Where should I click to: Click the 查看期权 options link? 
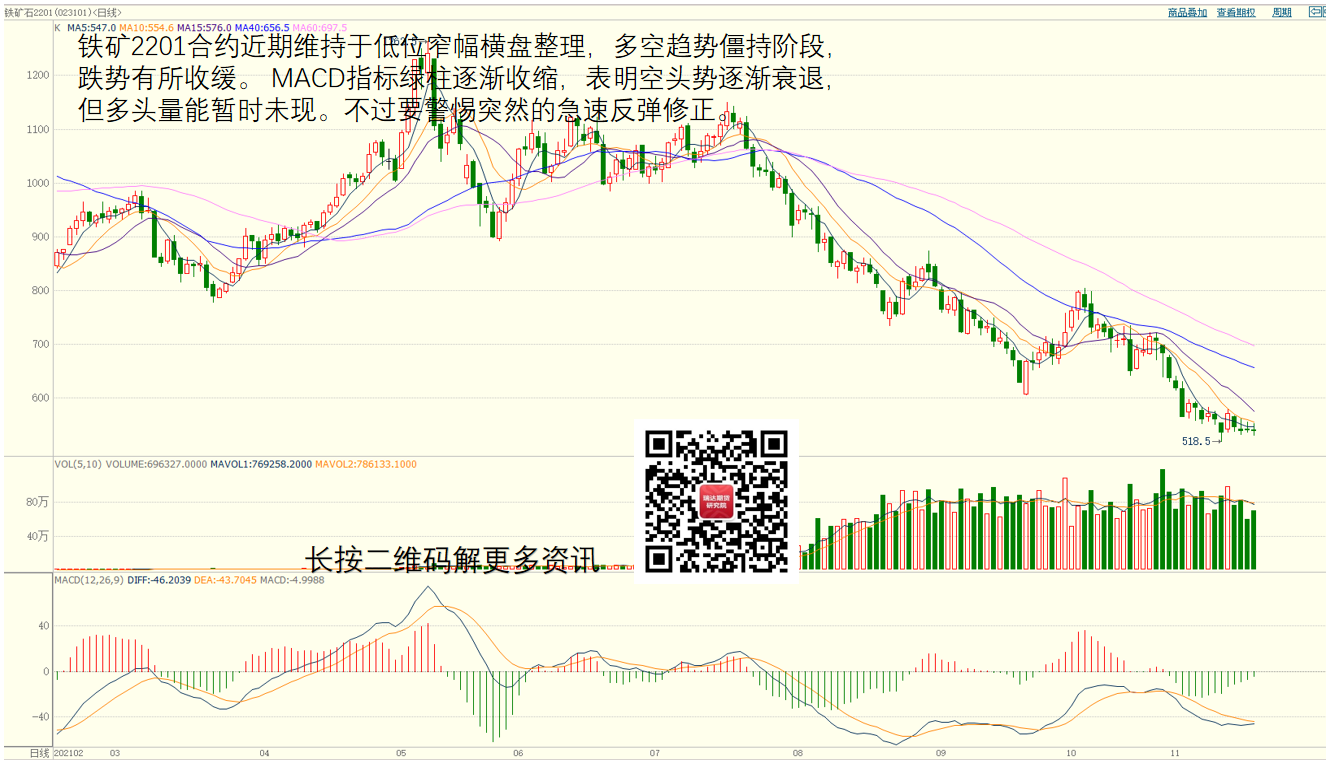point(1236,12)
